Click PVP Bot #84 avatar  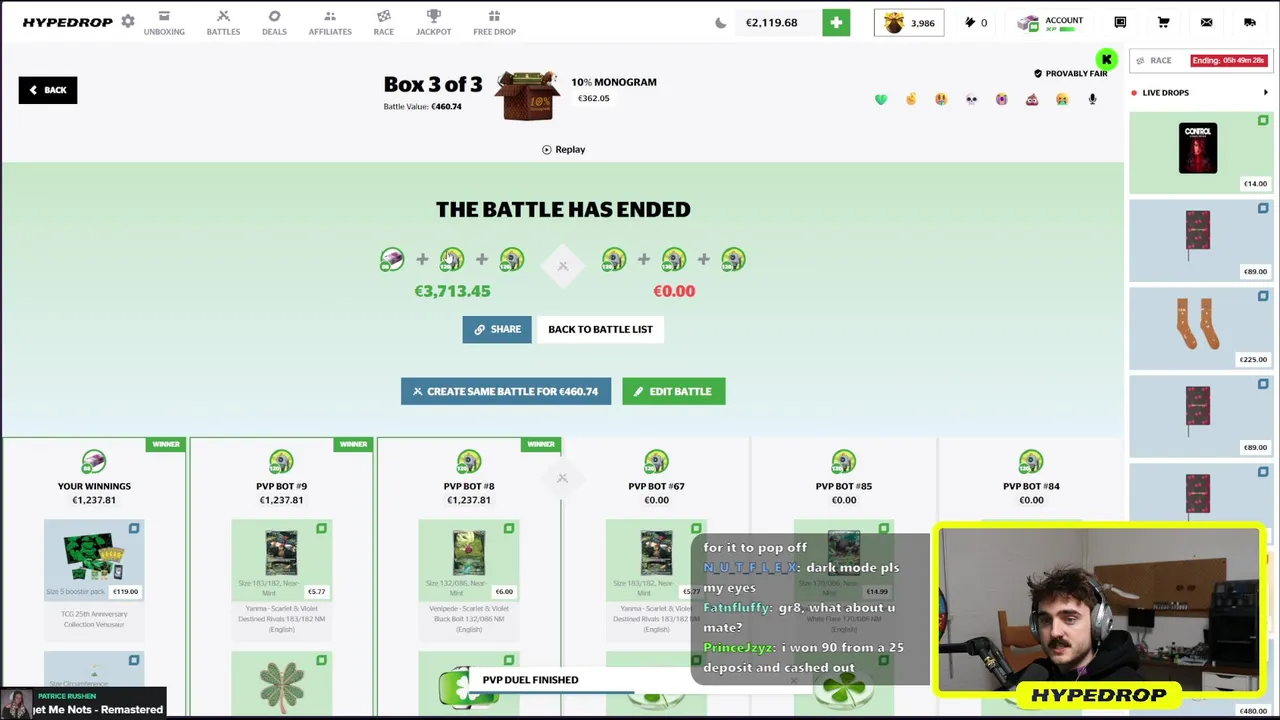(x=1031, y=462)
